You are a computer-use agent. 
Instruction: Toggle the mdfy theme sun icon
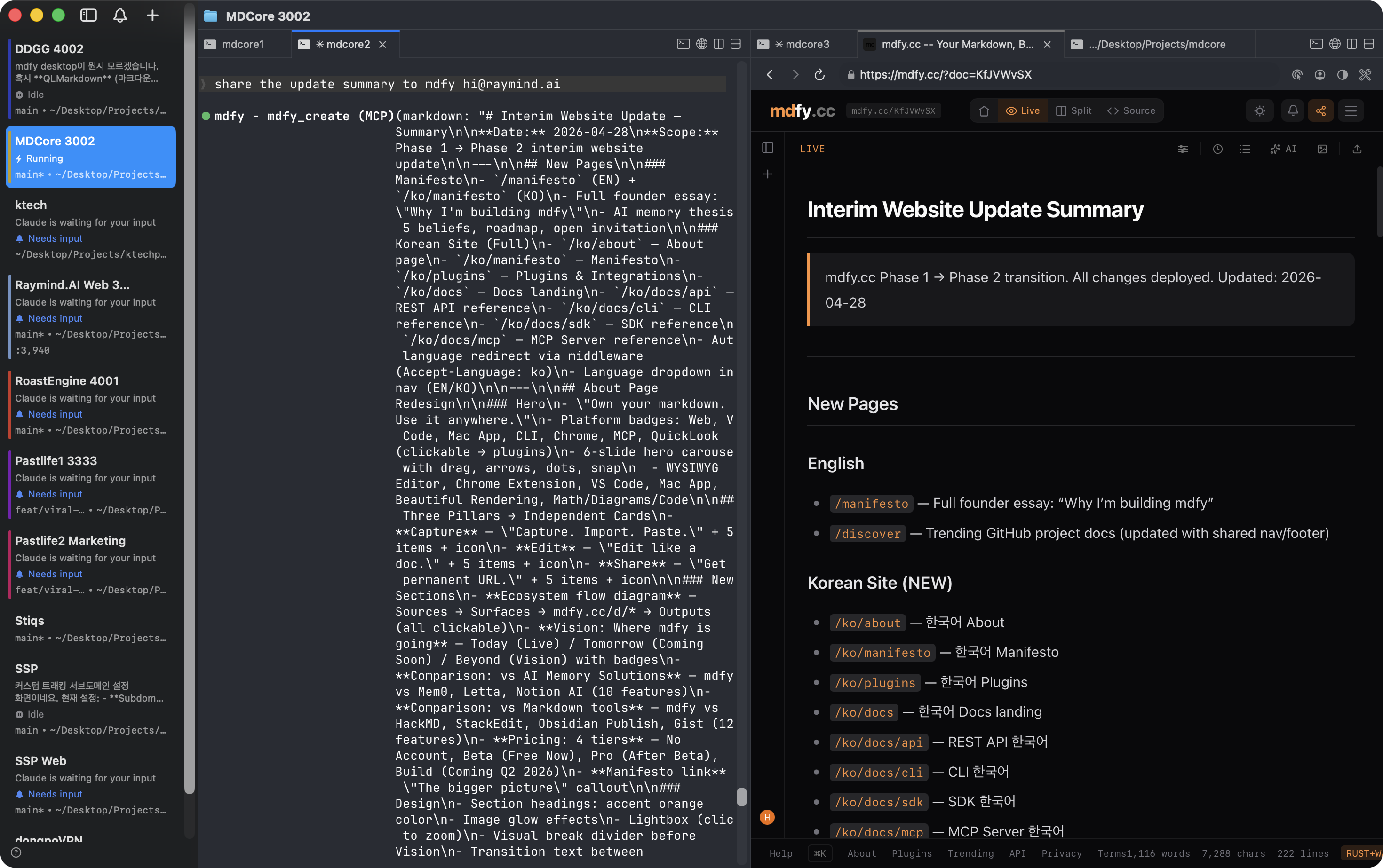(x=1260, y=111)
